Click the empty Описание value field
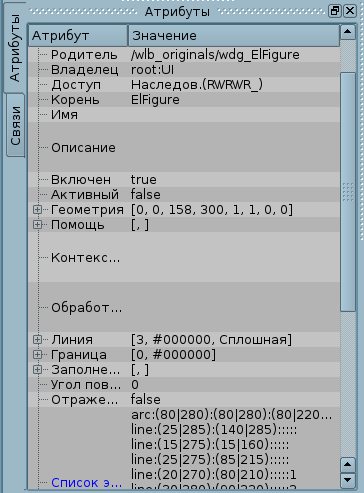Screen dimensions: 364x493 tap(234, 147)
